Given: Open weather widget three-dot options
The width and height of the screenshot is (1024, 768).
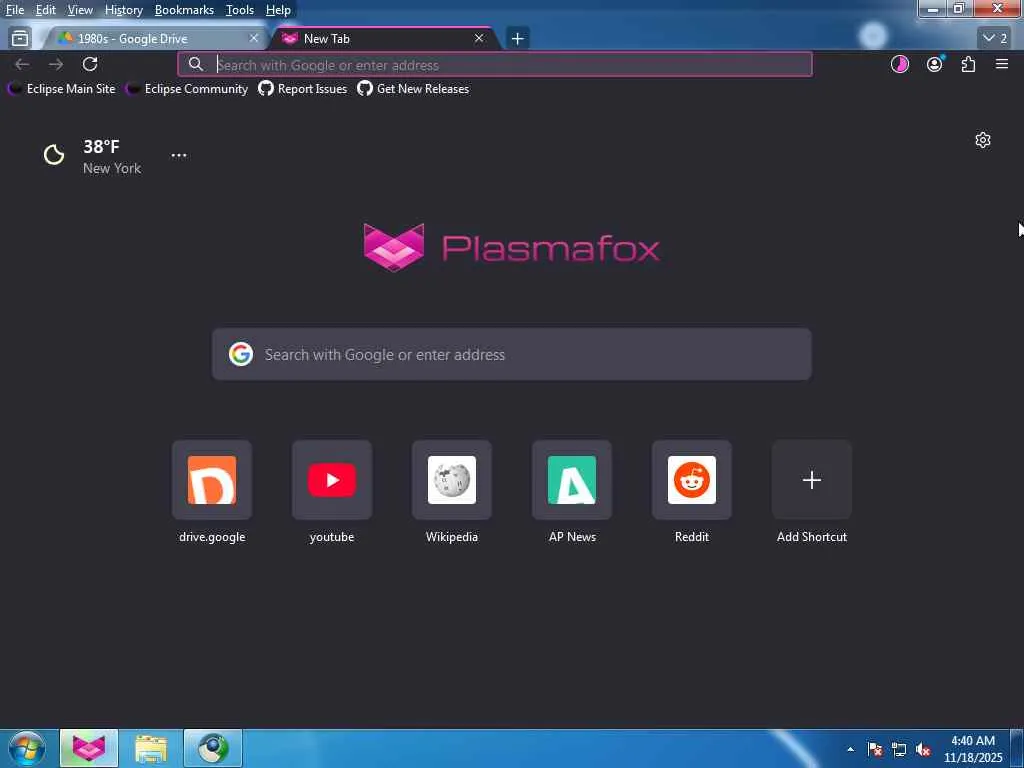Looking at the screenshot, I should coord(178,155).
